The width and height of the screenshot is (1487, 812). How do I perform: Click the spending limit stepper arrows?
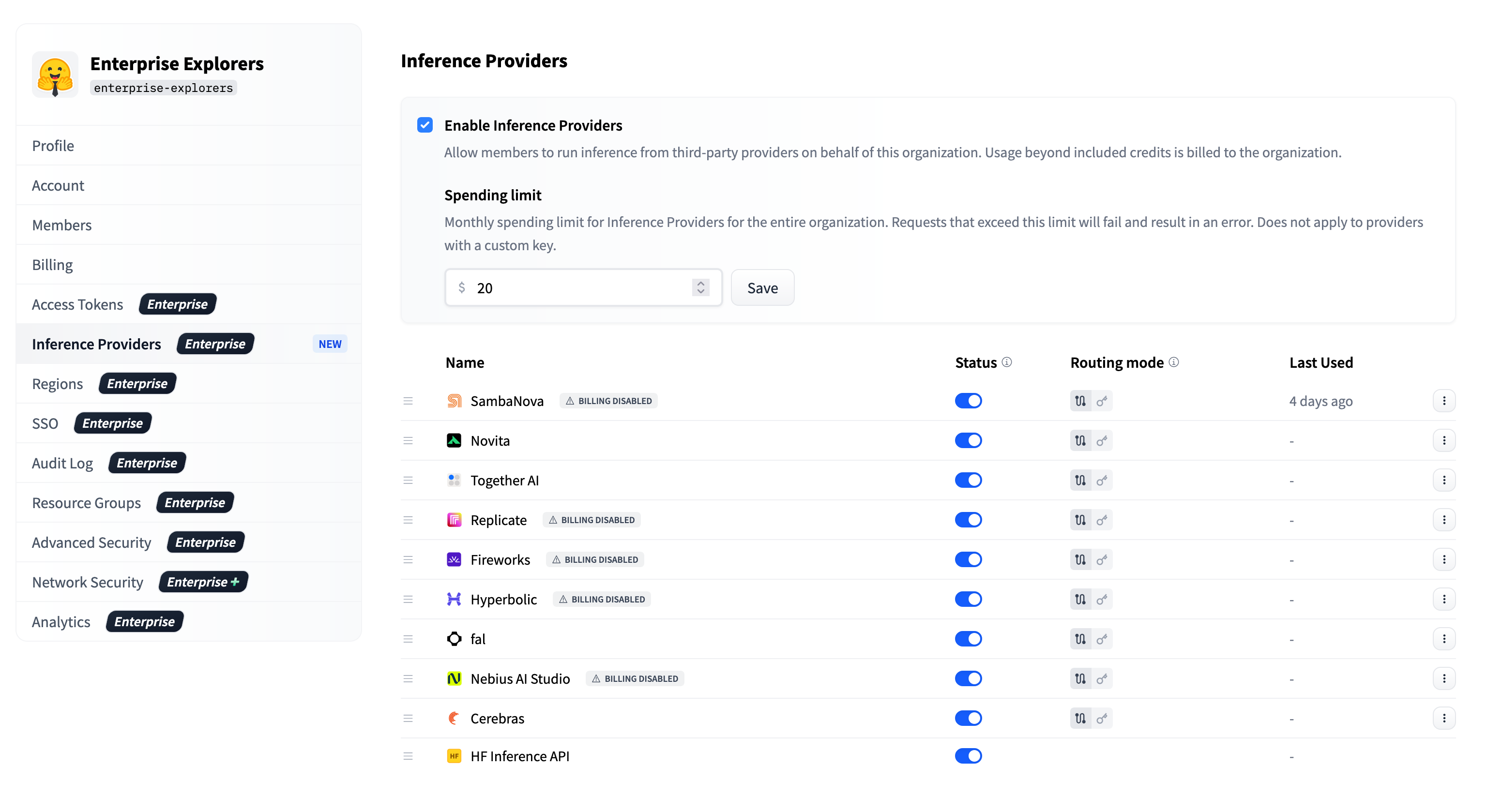[700, 287]
